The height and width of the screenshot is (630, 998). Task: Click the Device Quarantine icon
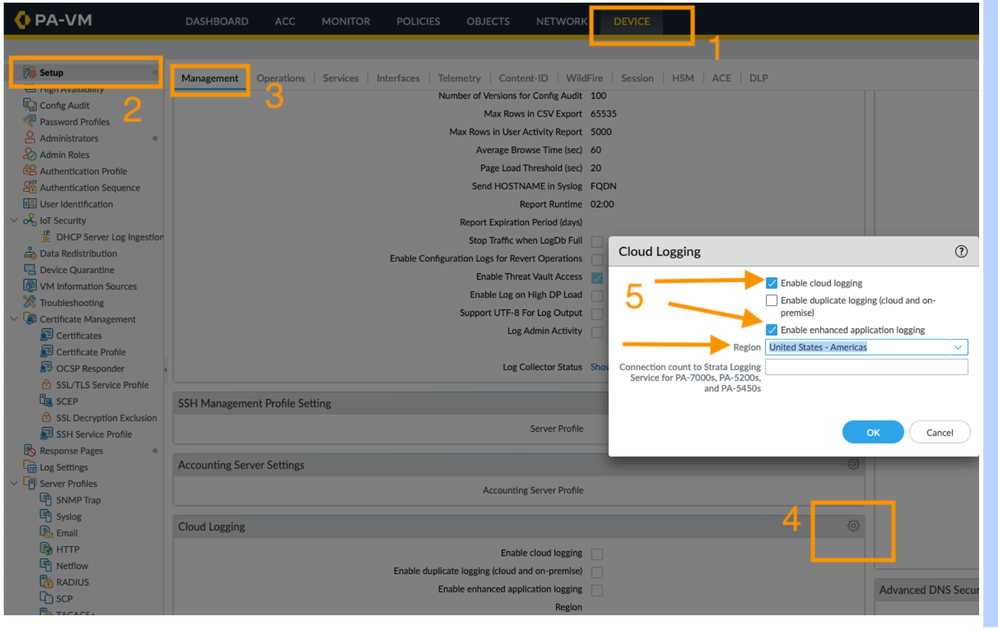pyautogui.click(x=29, y=269)
